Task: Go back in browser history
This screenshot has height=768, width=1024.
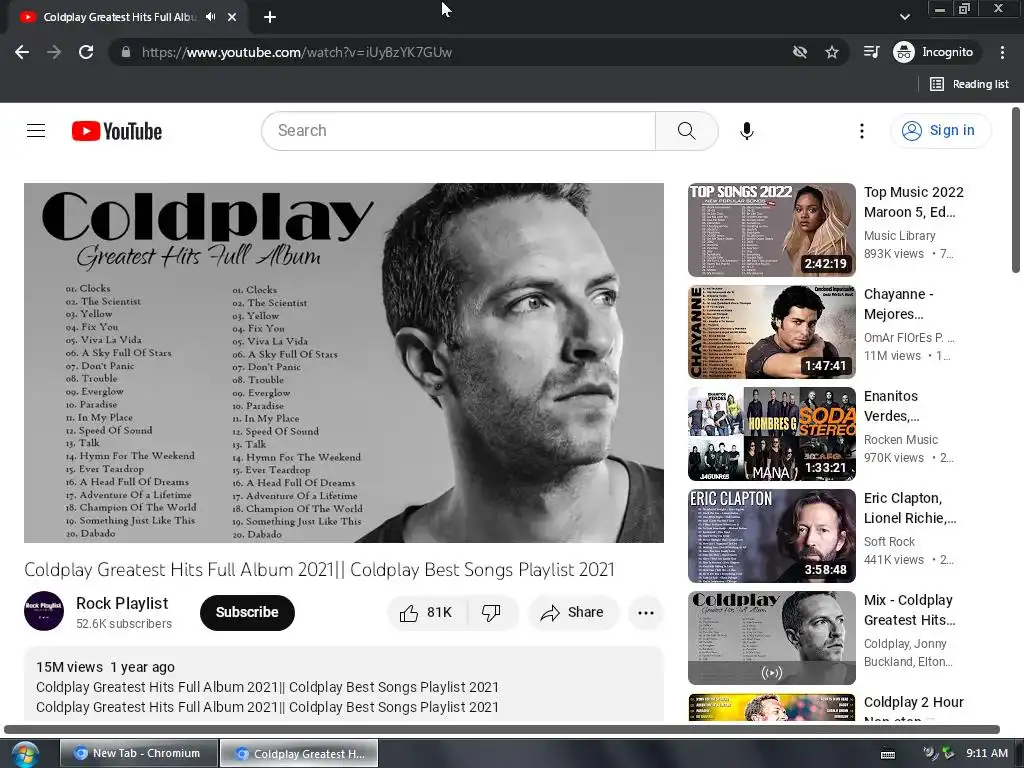Action: 22,52
